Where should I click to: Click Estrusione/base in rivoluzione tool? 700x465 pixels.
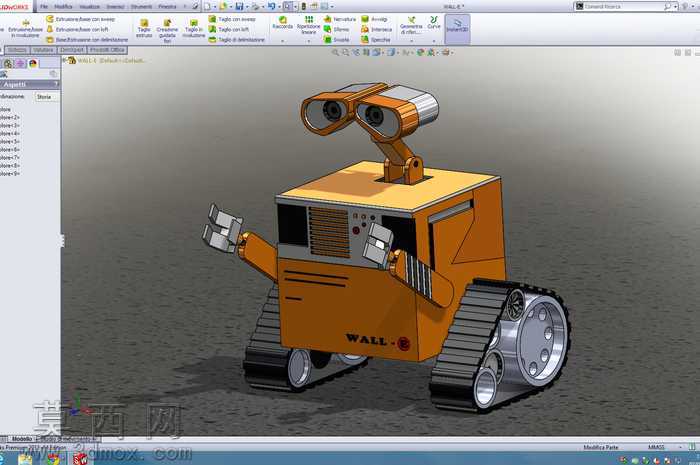(25, 29)
